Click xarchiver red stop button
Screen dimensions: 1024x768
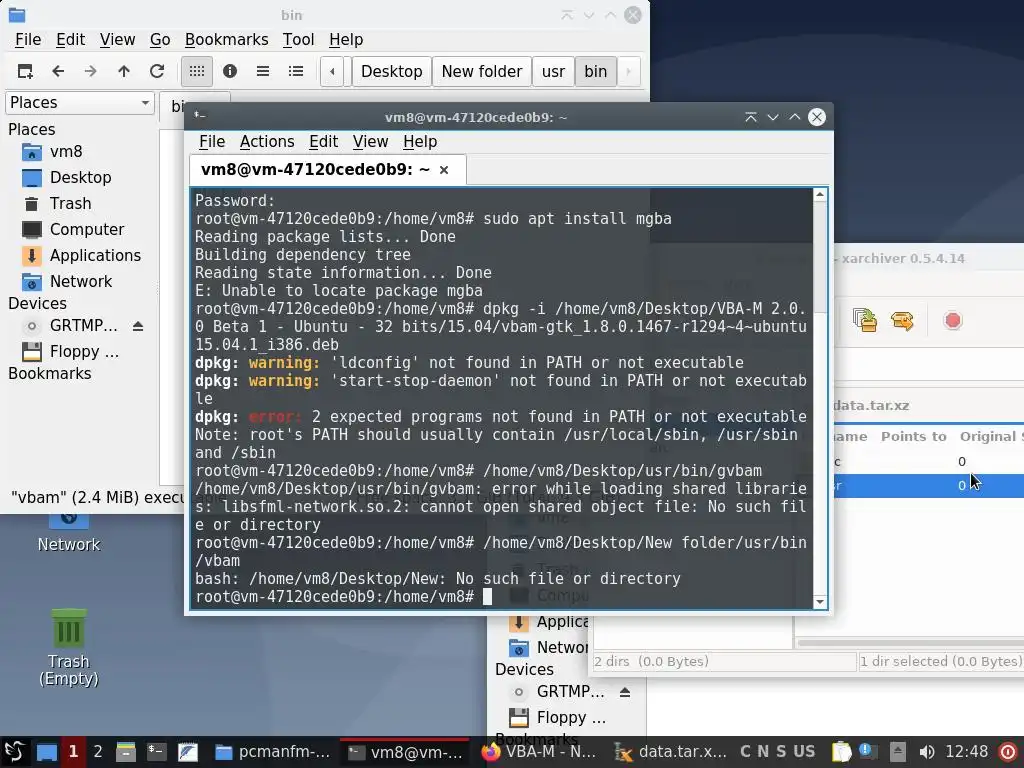tap(953, 321)
